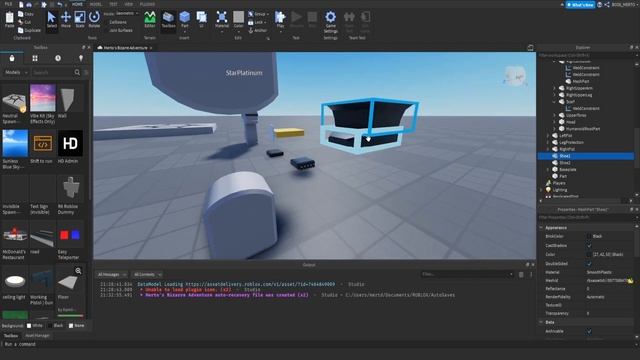The height and width of the screenshot is (360, 640).
Task: Open Game Settings gear
Action: coord(330,22)
